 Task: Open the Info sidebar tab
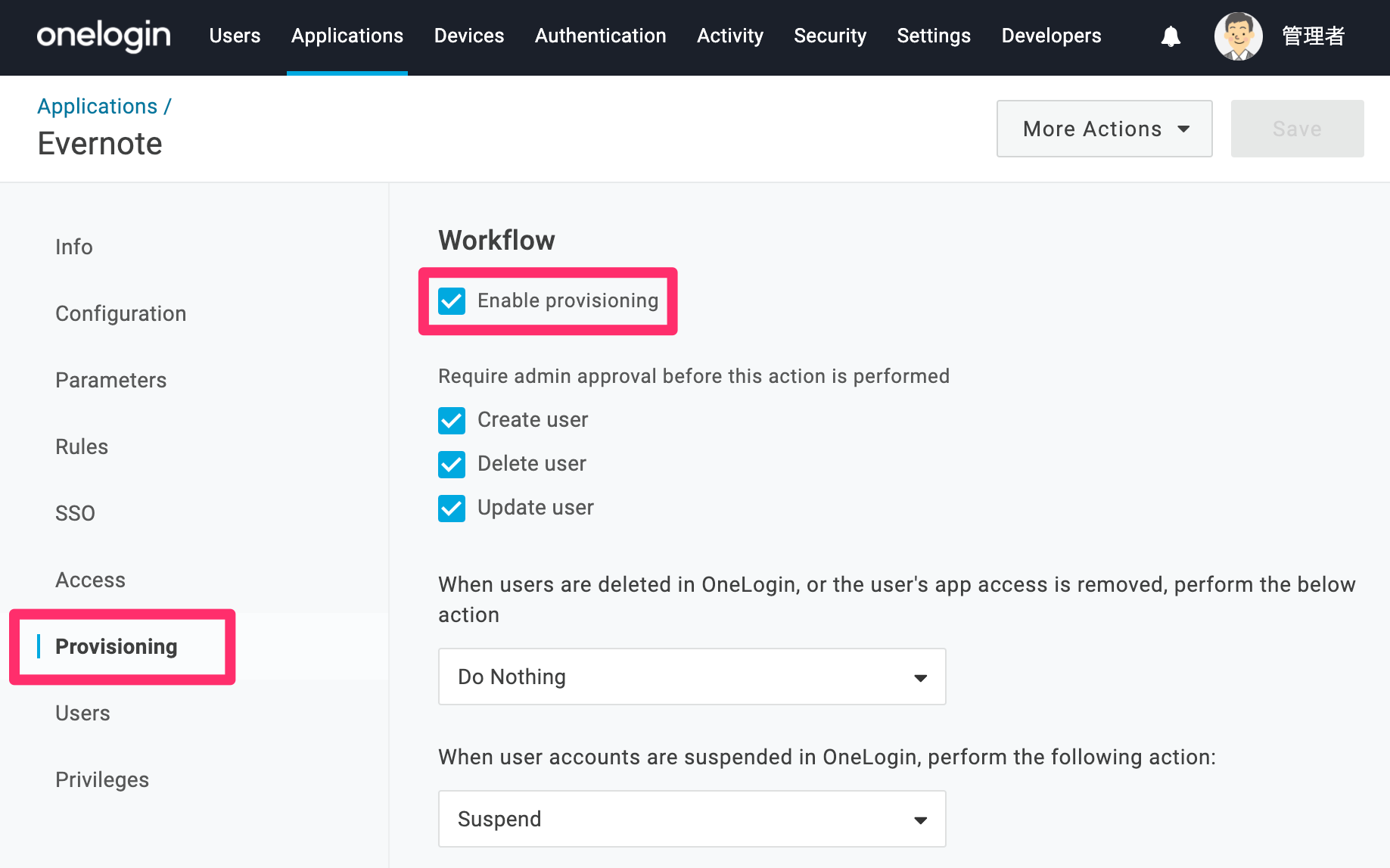(74, 247)
